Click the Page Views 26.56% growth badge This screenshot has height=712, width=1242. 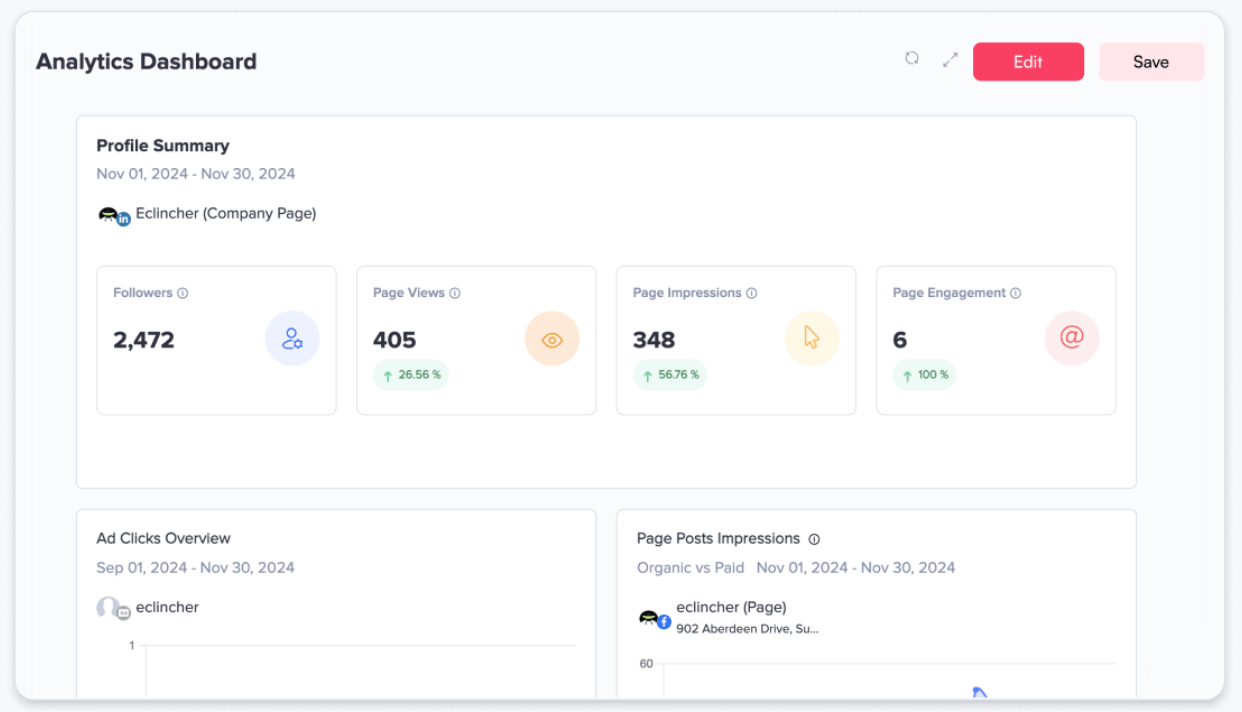coord(411,375)
